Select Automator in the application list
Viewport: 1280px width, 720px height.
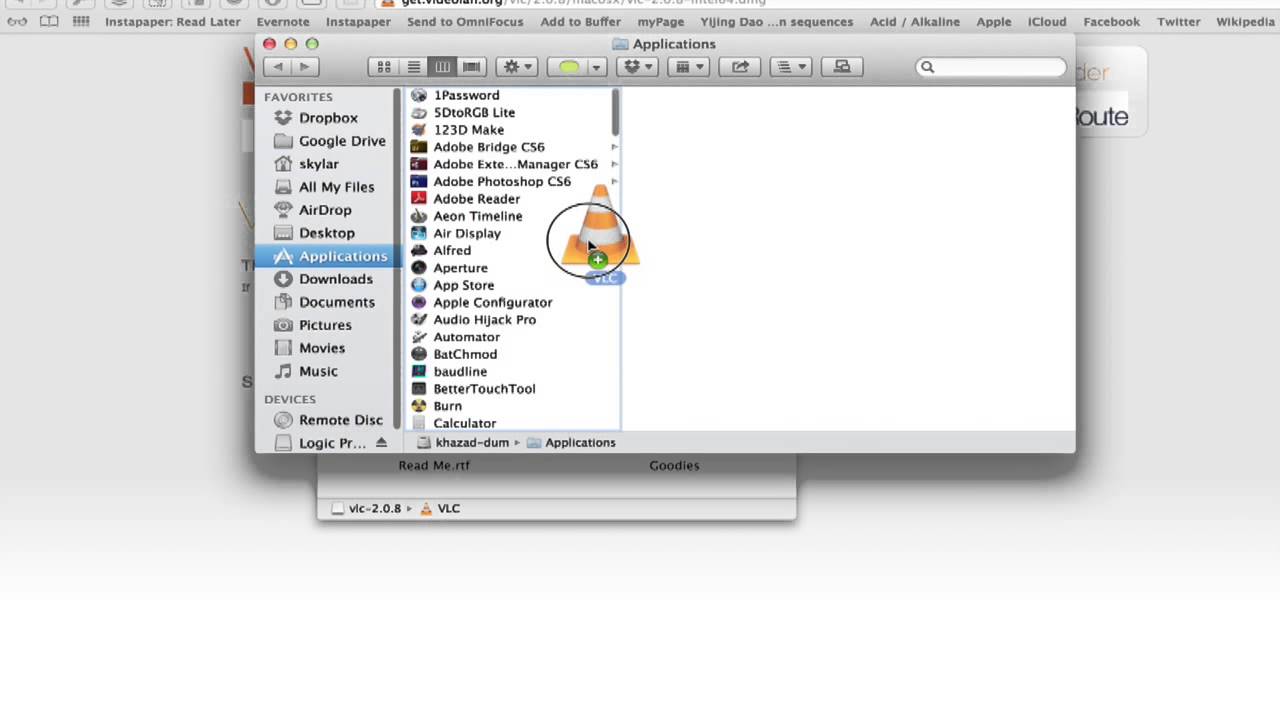(x=466, y=337)
